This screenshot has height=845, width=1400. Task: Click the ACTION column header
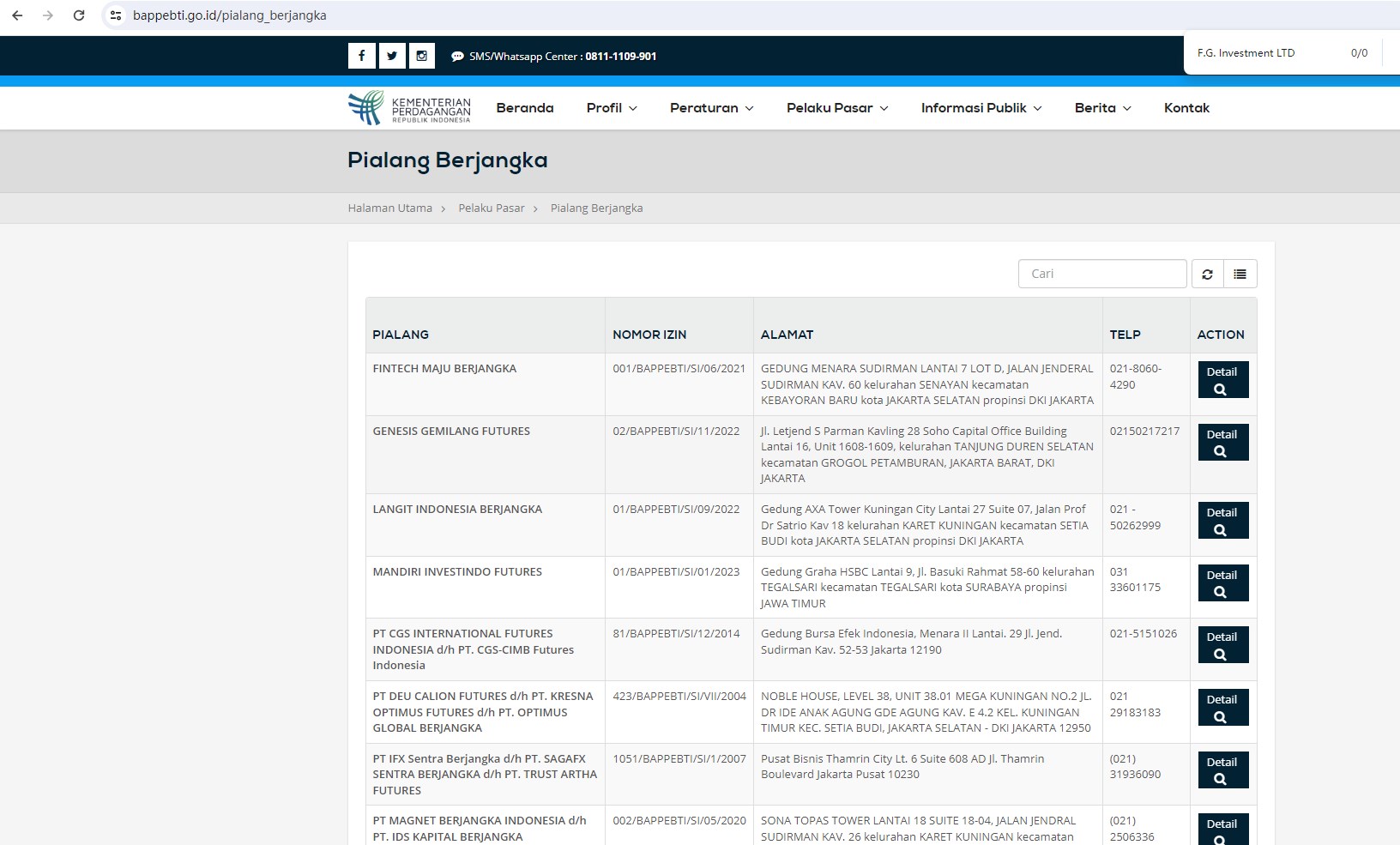tap(1221, 335)
